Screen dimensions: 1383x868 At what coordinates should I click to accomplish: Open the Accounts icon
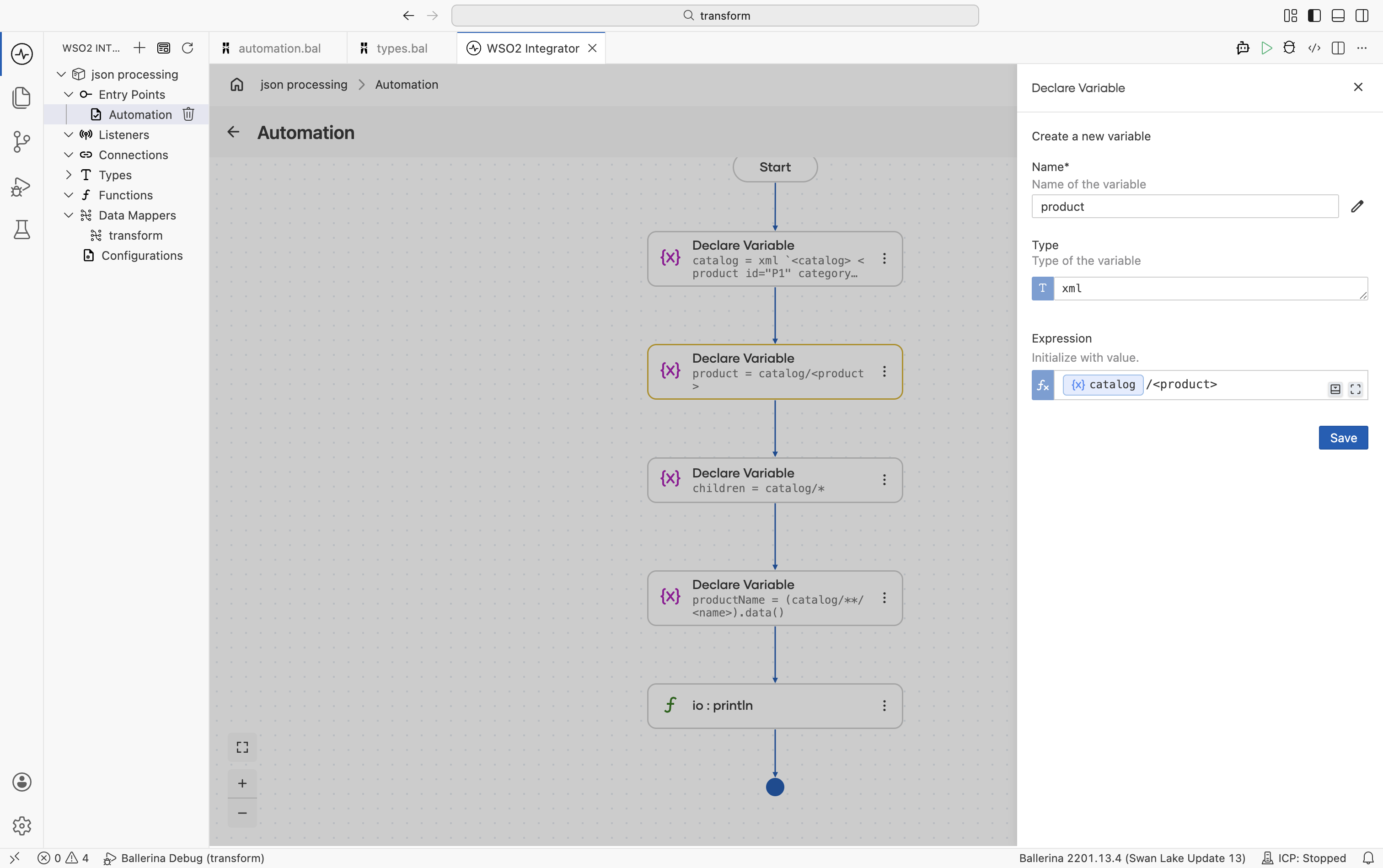(x=22, y=782)
